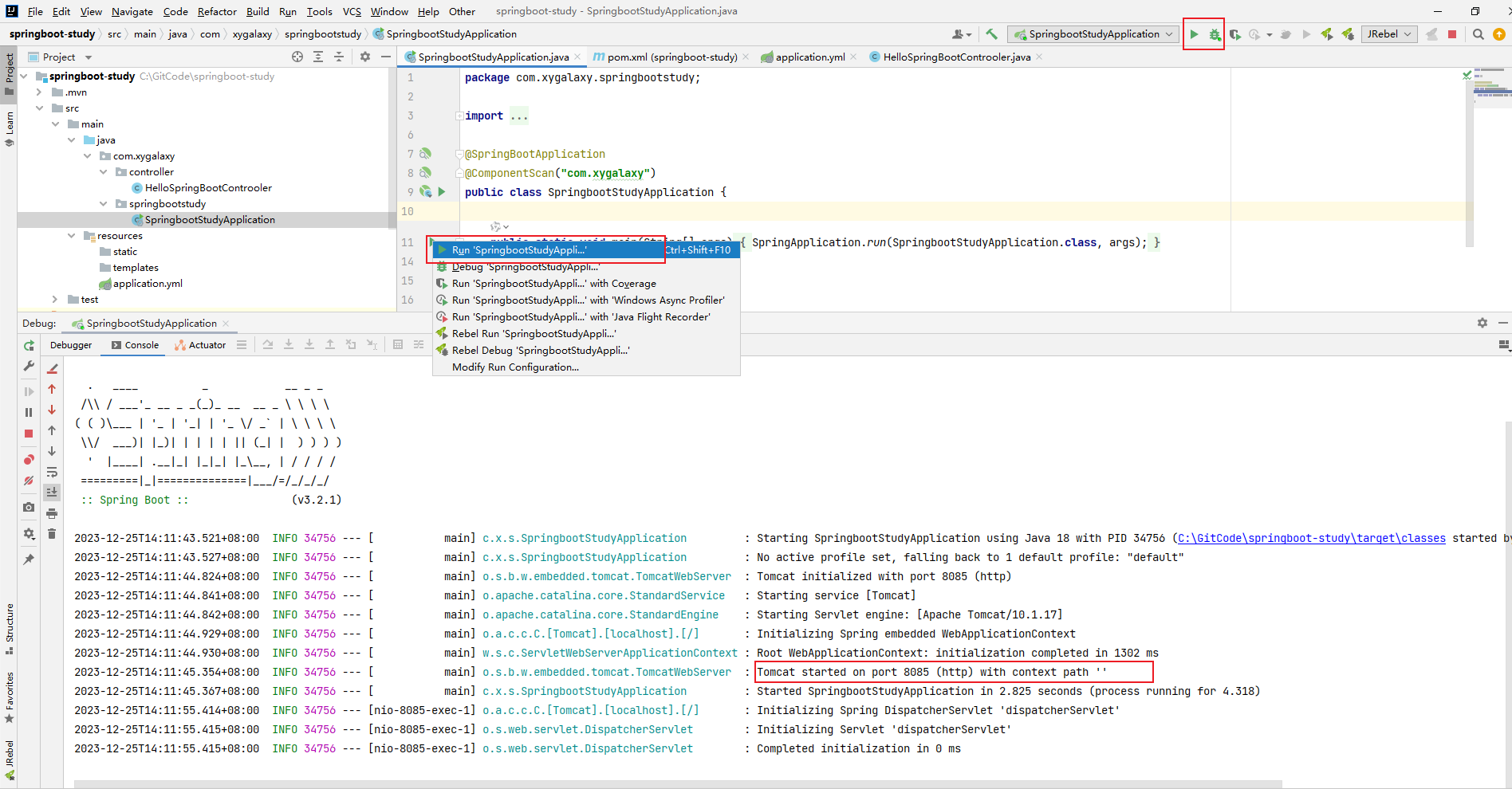Open the SpringbootStudyApplication run configuration dropdown
The width and height of the screenshot is (1512, 789).
point(1093,34)
